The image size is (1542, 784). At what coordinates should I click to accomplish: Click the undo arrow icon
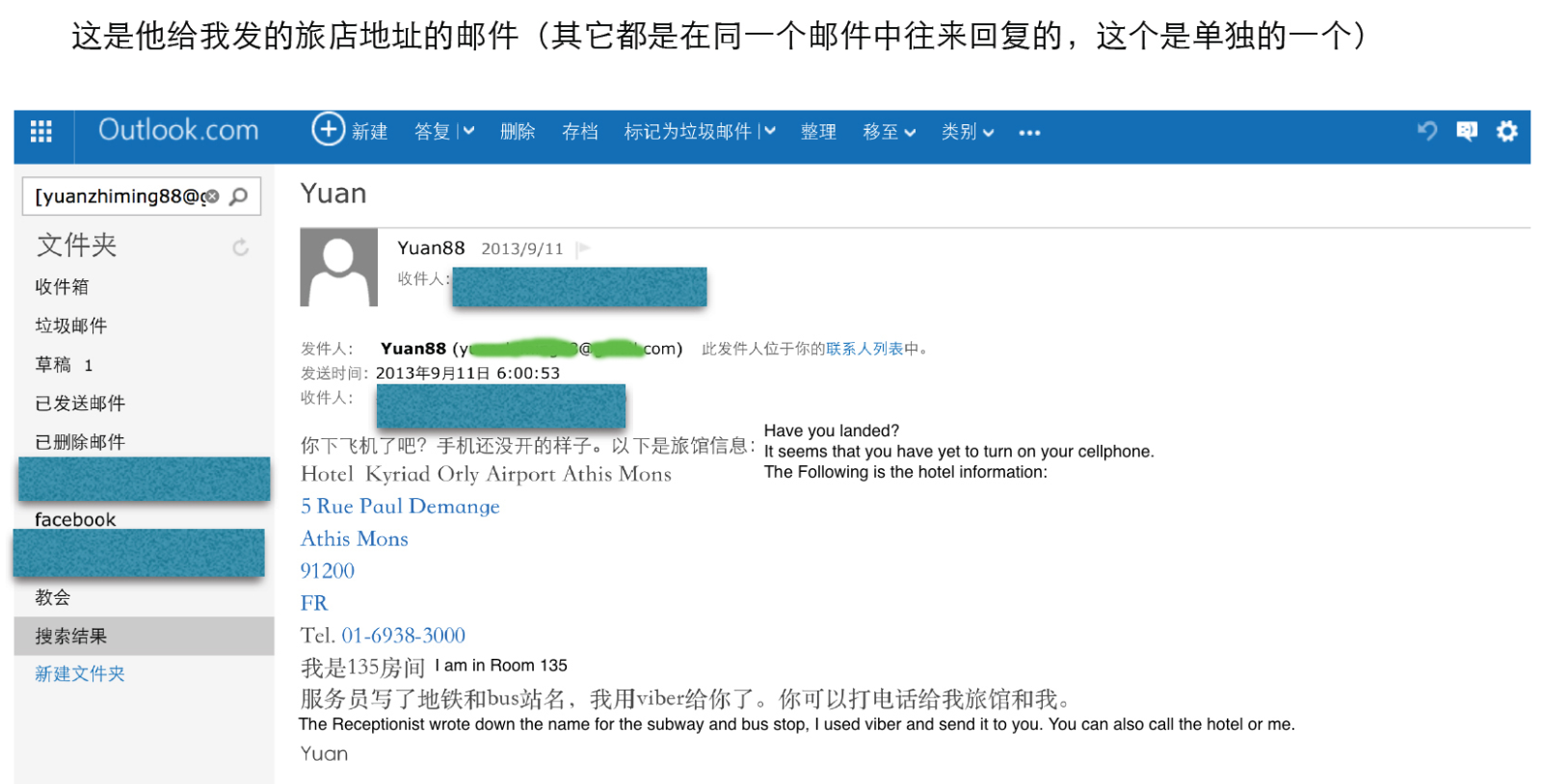[1427, 131]
